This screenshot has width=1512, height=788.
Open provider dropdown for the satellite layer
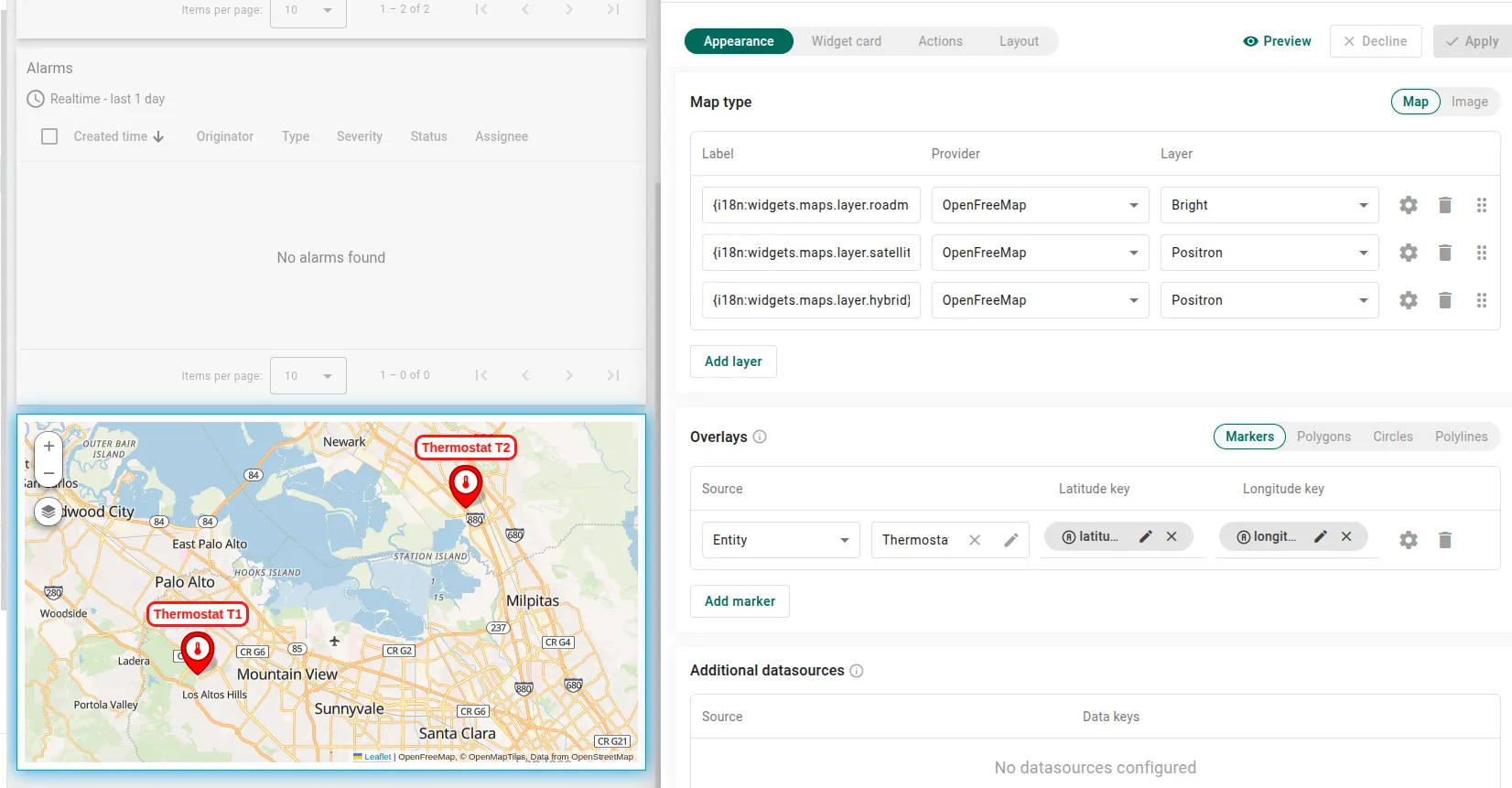point(1041,253)
